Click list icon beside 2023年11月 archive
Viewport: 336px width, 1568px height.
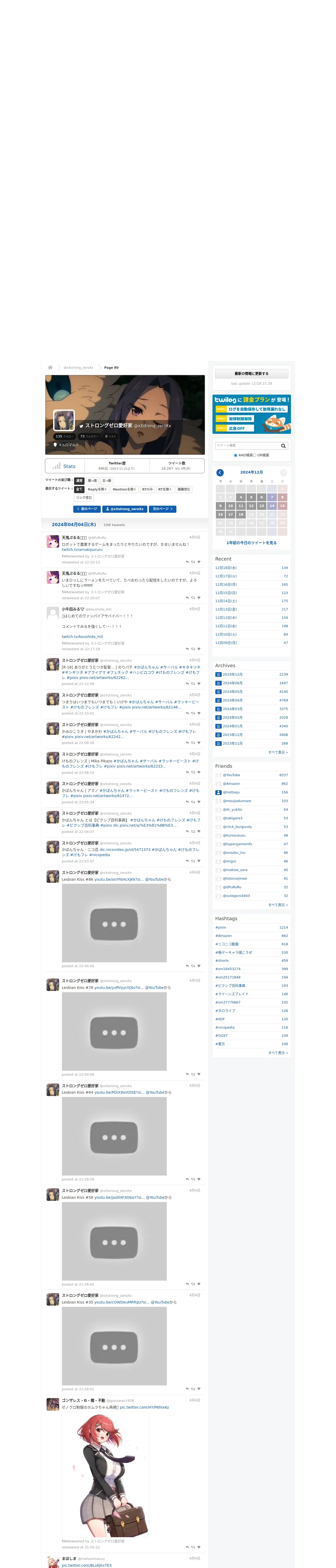click(218, 743)
